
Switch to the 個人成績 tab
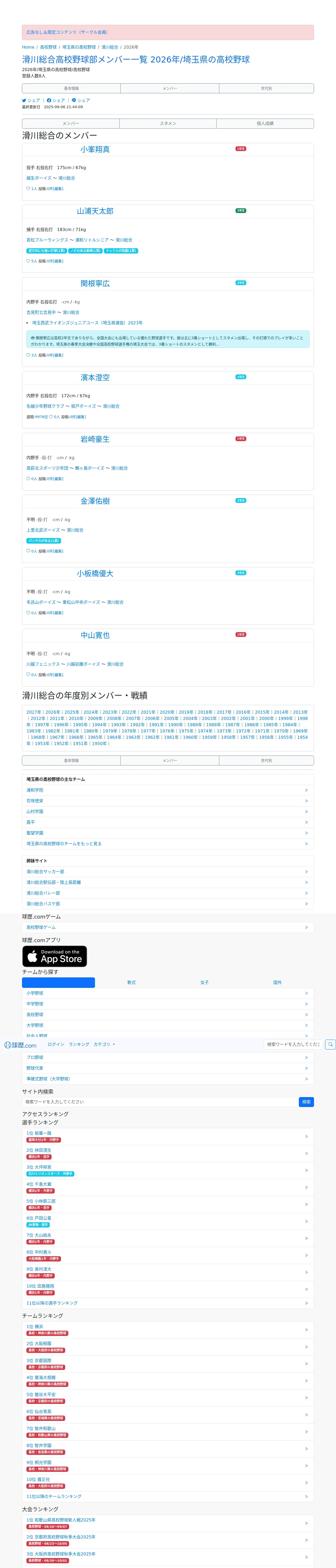click(x=265, y=124)
